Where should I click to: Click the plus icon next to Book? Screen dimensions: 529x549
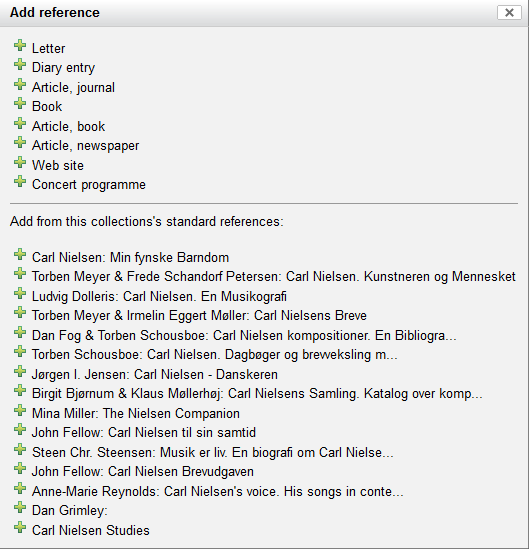pyautogui.click(x=20, y=104)
